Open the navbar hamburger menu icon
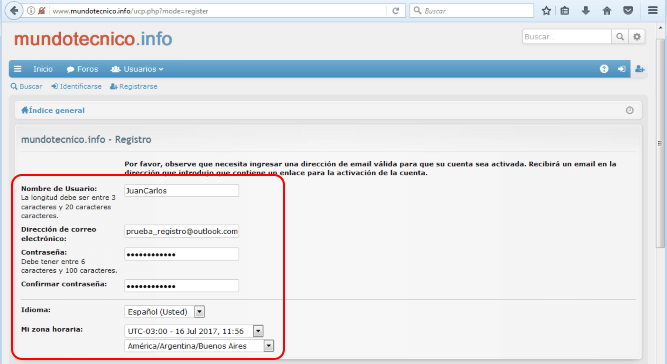 [17, 69]
